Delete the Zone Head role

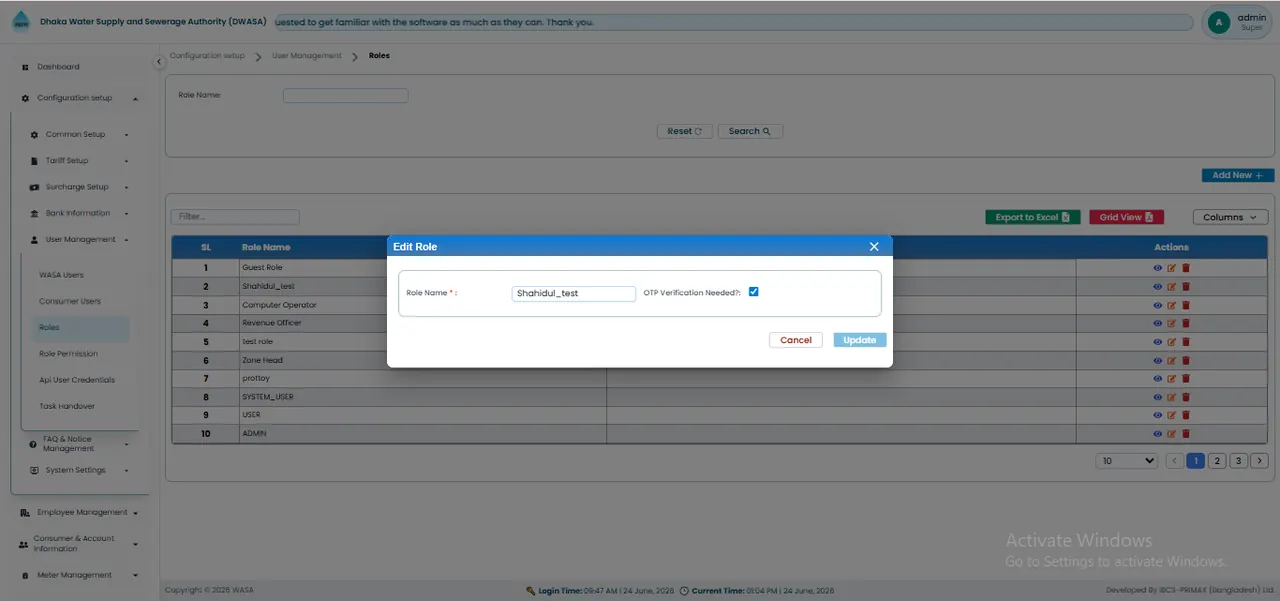click(1186, 360)
